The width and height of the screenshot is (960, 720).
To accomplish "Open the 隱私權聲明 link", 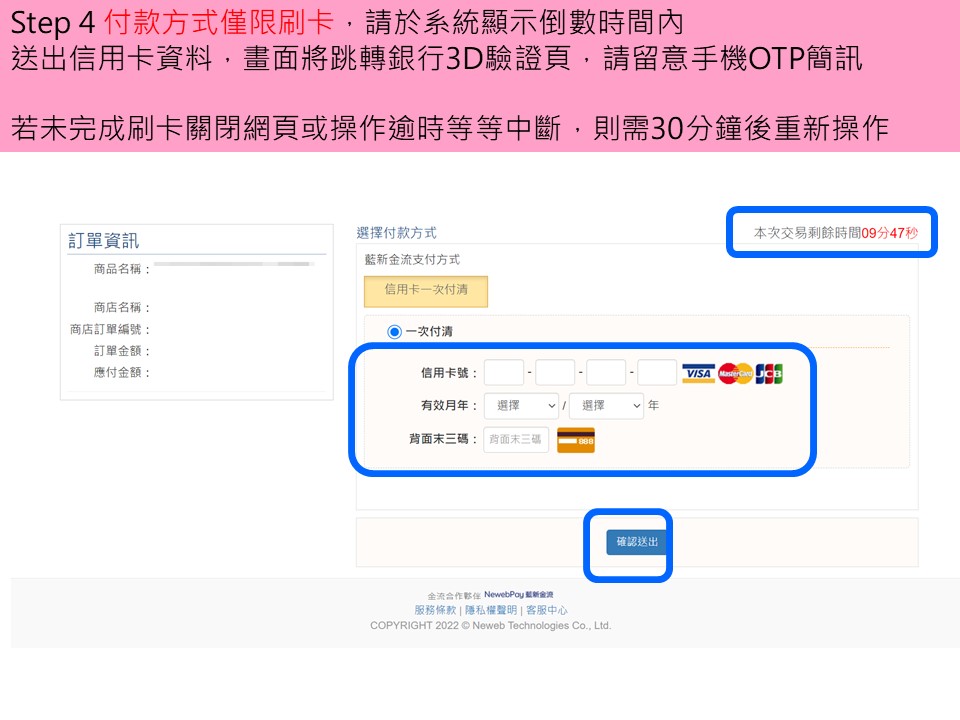I will [x=491, y=610].
